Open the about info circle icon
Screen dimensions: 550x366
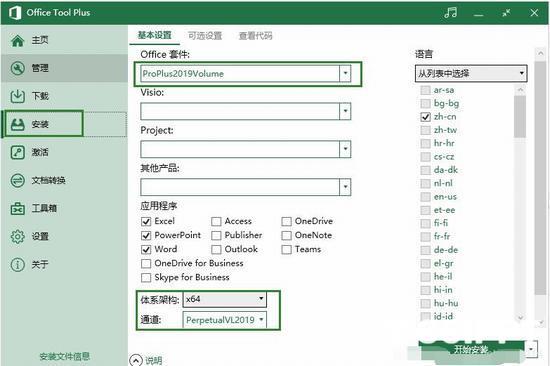pos(18,265)
